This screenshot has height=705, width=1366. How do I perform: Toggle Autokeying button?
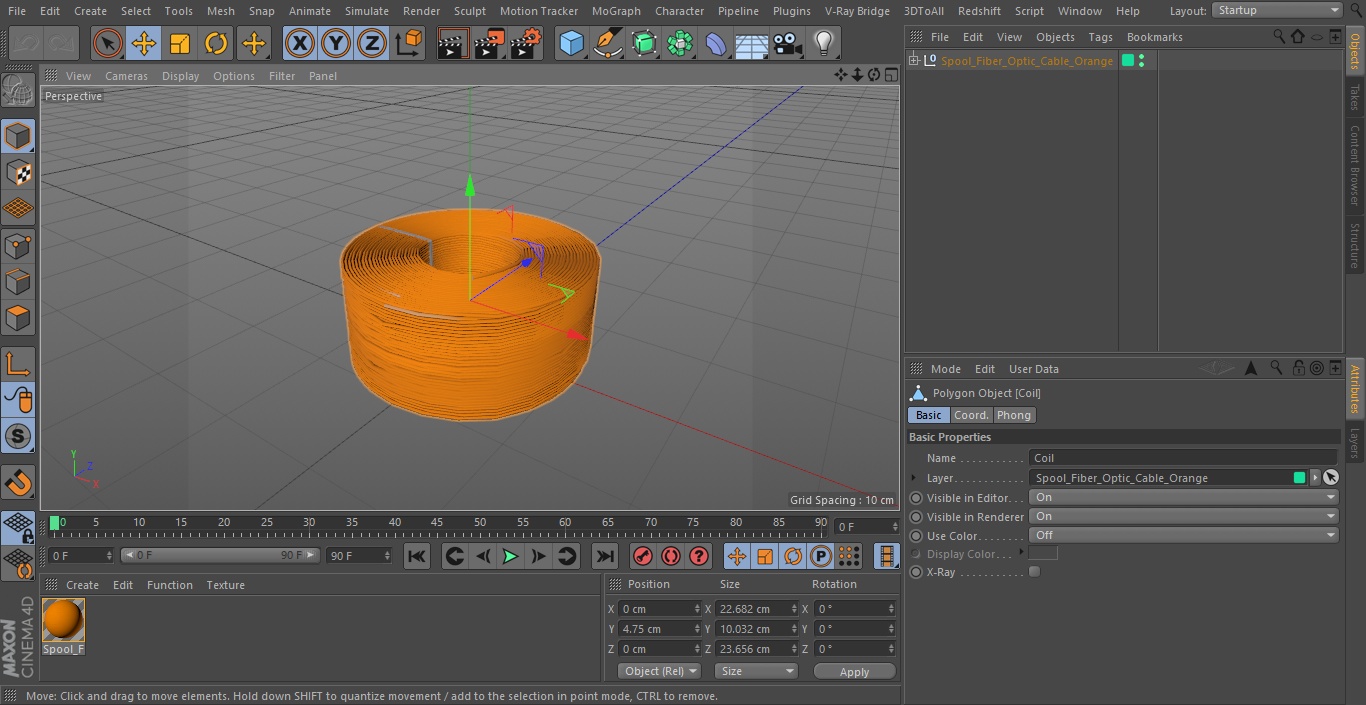pyautogui.click(x=671, y=556)
